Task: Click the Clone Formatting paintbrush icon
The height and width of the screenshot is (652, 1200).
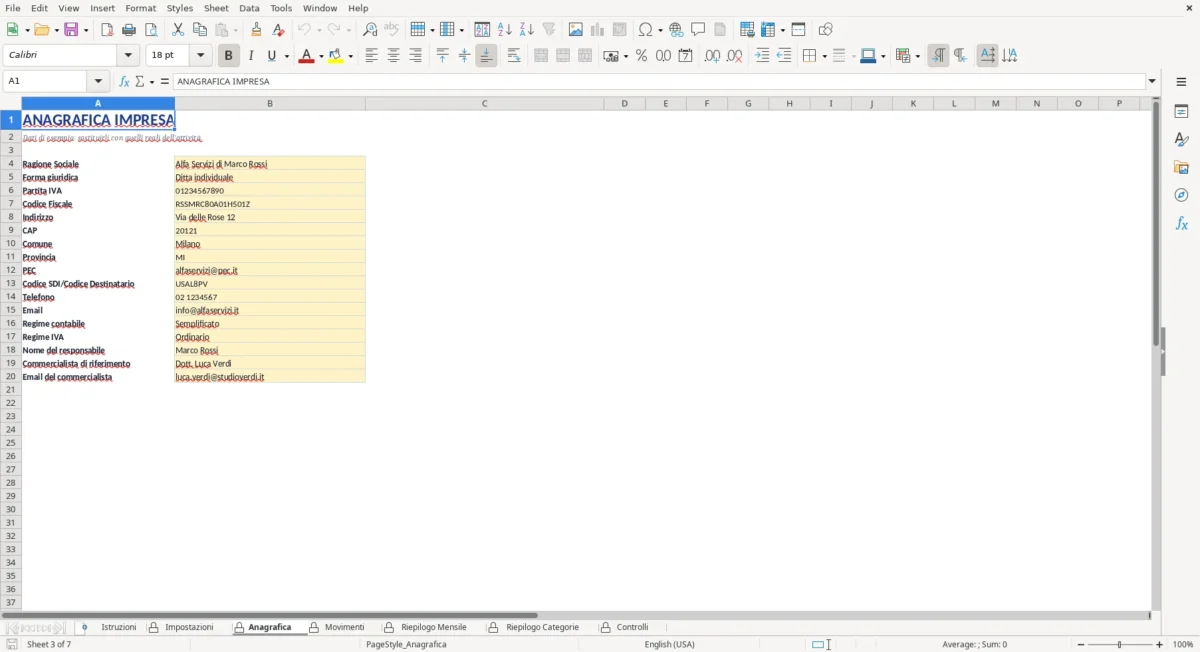Action: [257, 30]
